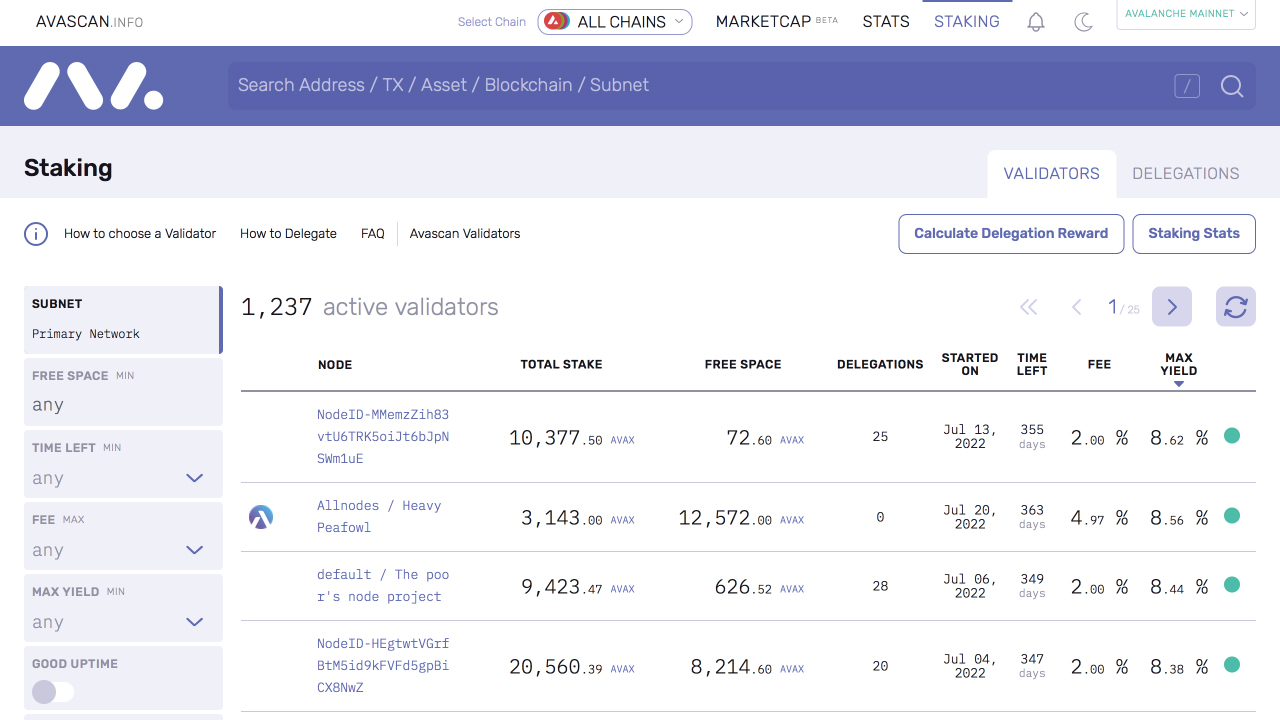Click green status dot for NodeID-MMemzZih83 row
Image resolution: width=1280 pixels, height=720 pixels.
[1232, 436]
